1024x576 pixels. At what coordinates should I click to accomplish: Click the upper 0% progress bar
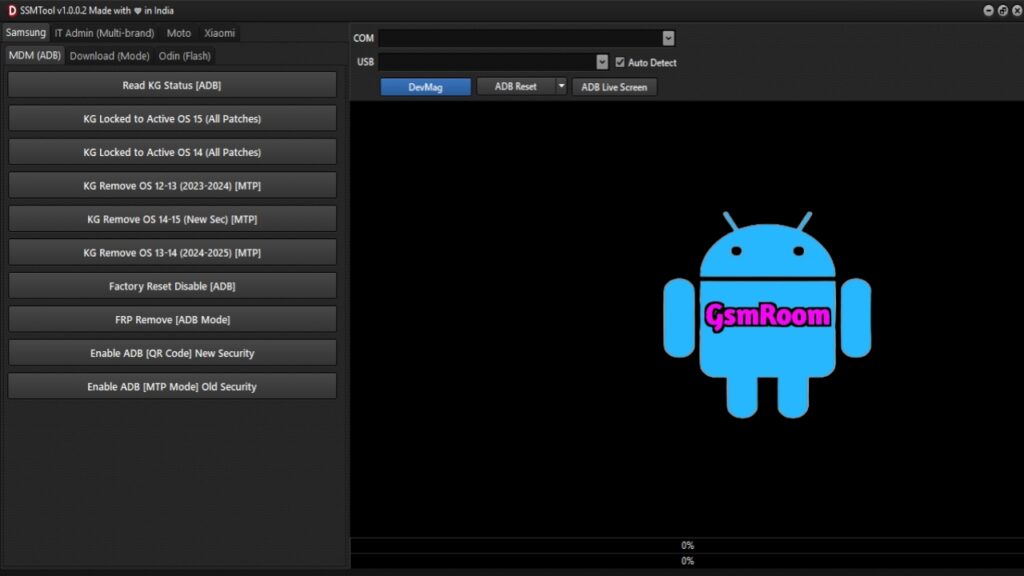pos(687,545)
